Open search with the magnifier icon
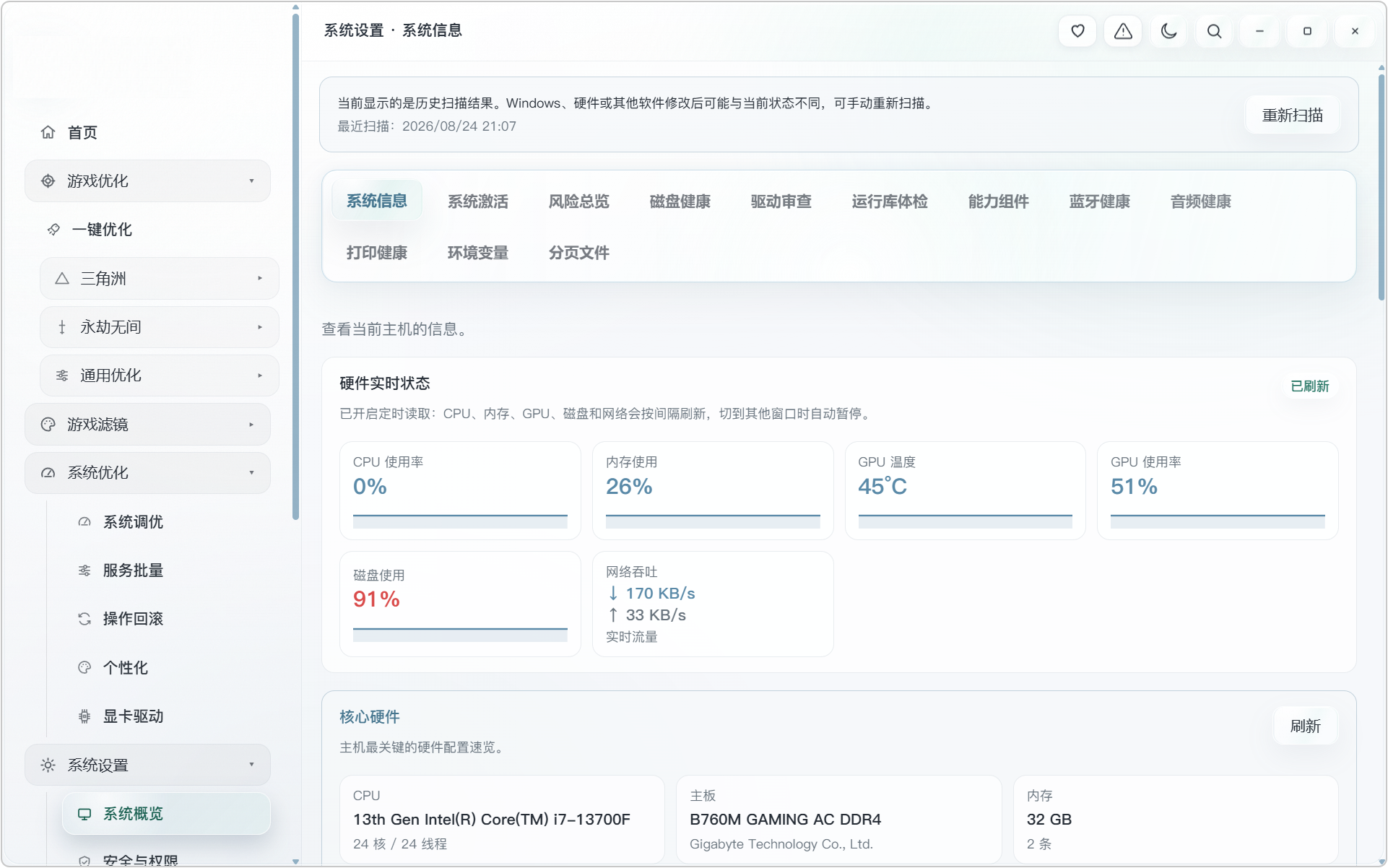 pos(1215,31)
